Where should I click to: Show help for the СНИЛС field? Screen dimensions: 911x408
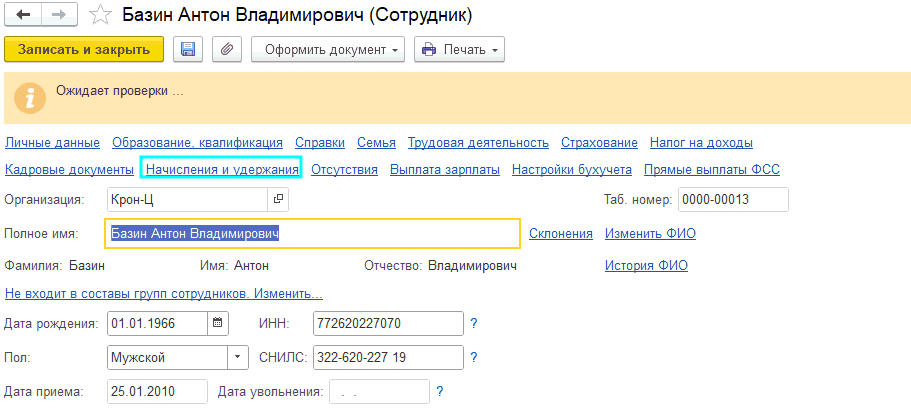474,357
